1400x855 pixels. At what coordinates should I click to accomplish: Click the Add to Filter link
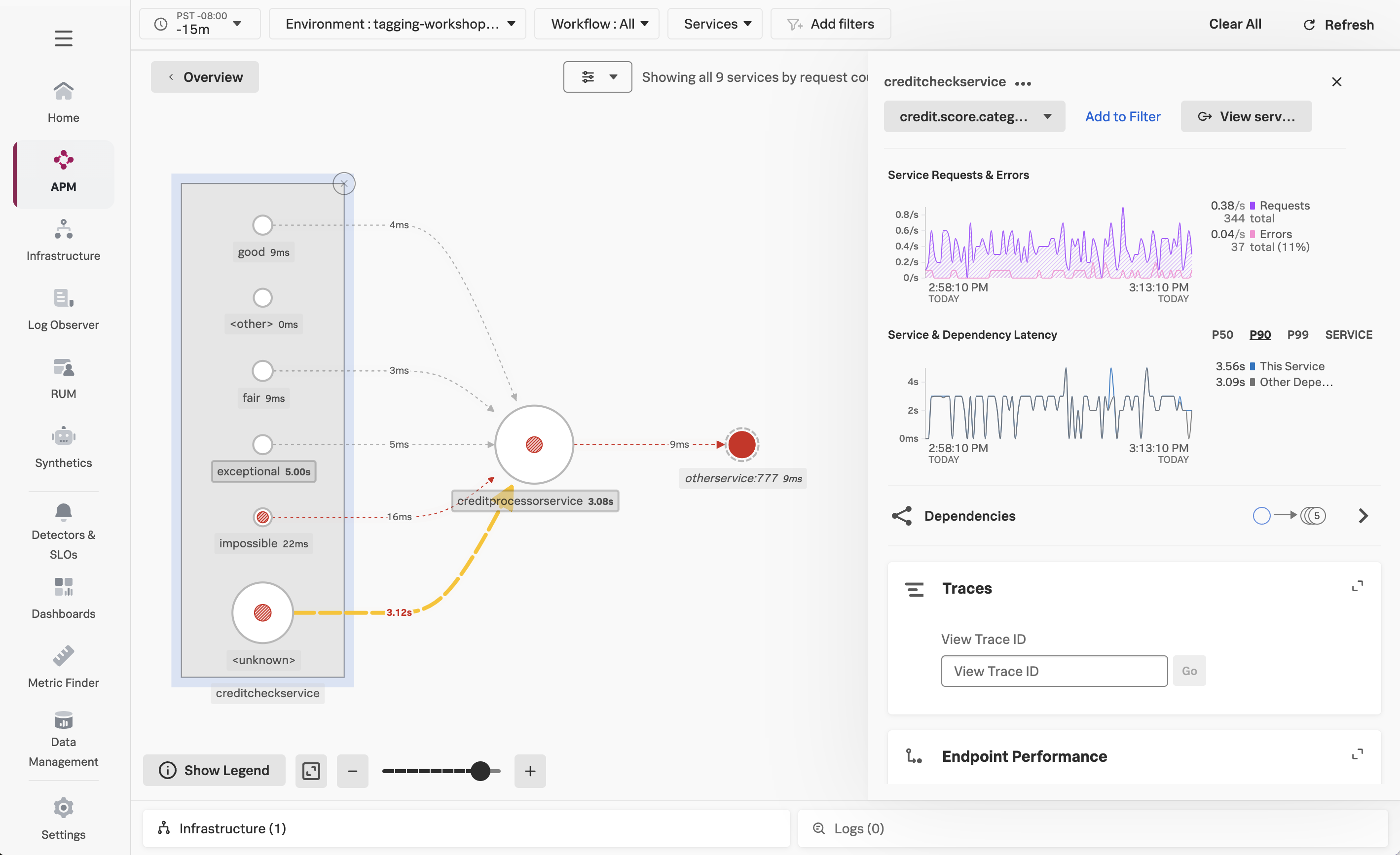pyautogui.click(x=1122, y=116)
